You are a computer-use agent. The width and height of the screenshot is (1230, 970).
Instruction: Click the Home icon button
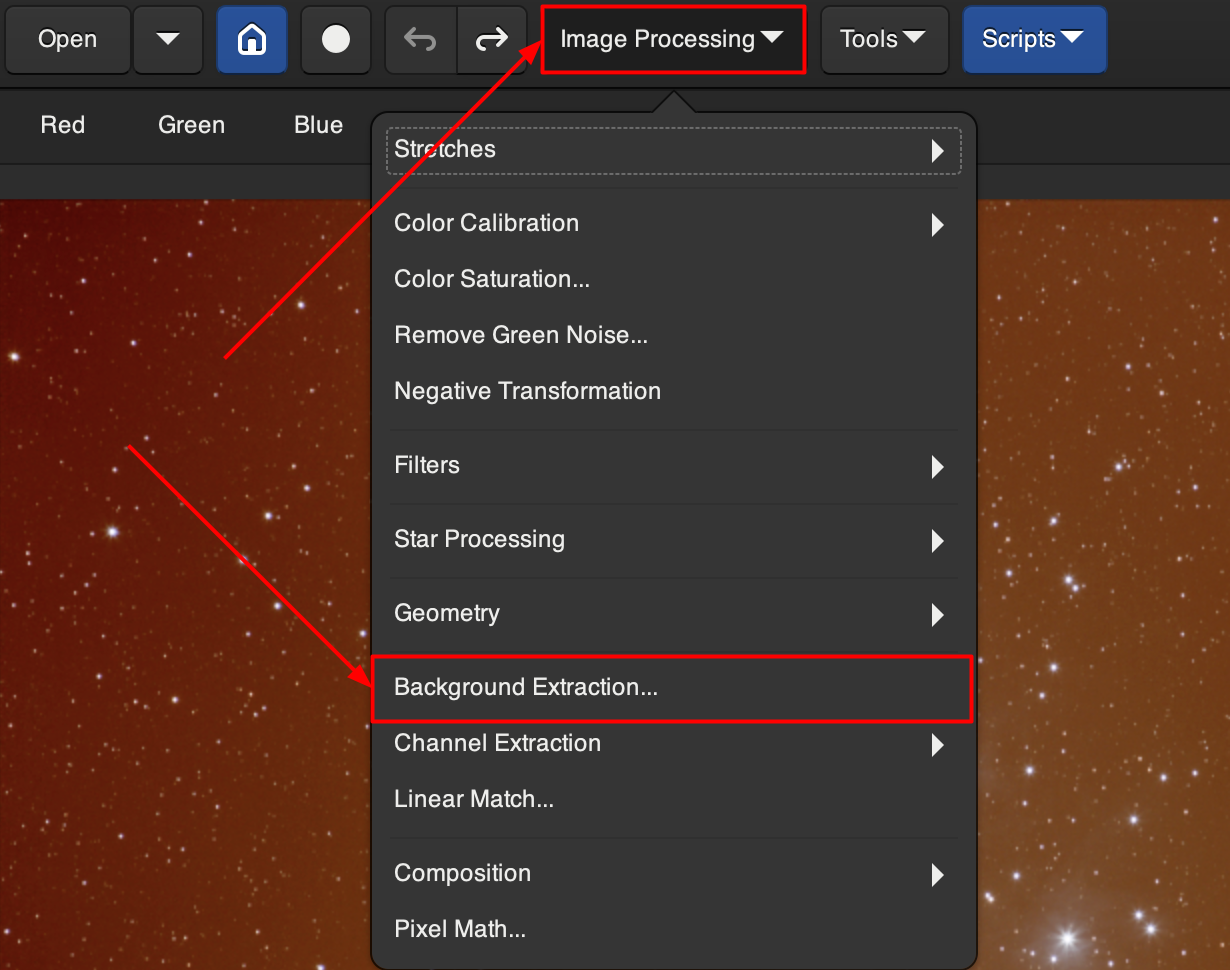tap(252, 40)
